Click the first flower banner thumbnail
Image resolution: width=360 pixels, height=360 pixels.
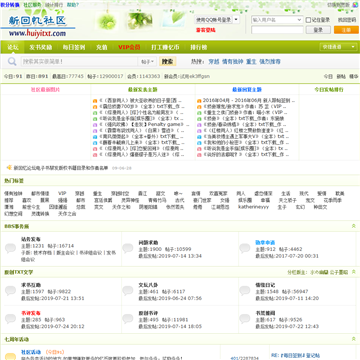click(x=107, y=21)
